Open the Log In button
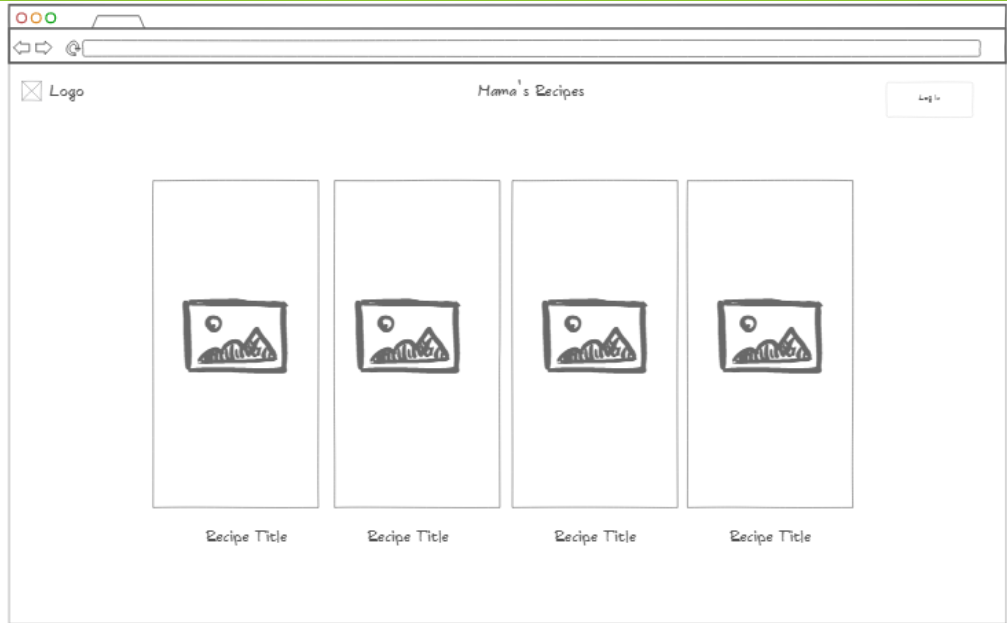The height and width of the screenshot is (623, 1007). click(929, 99)
